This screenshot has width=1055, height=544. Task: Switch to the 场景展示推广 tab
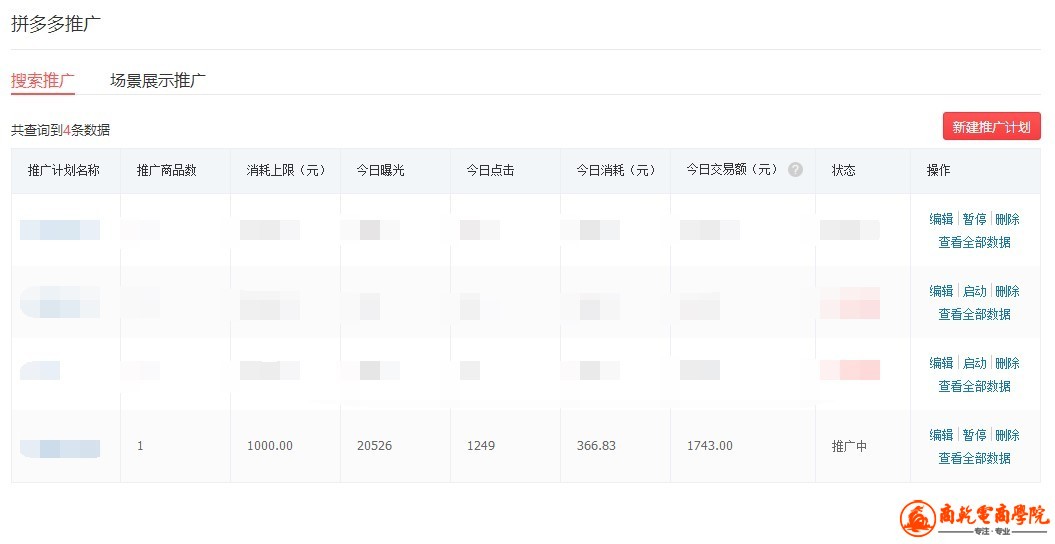pyautogui.click(x=157, y=81)
